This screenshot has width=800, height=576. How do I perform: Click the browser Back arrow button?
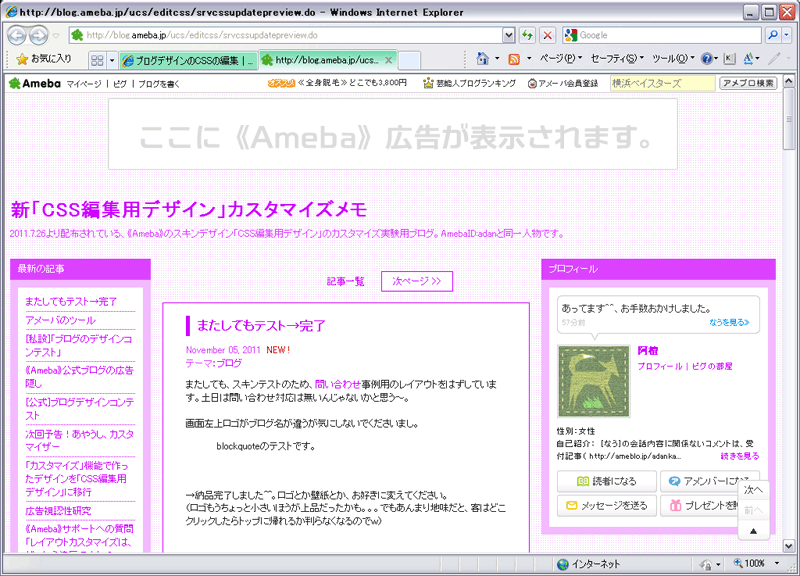(x=17, y=35)
